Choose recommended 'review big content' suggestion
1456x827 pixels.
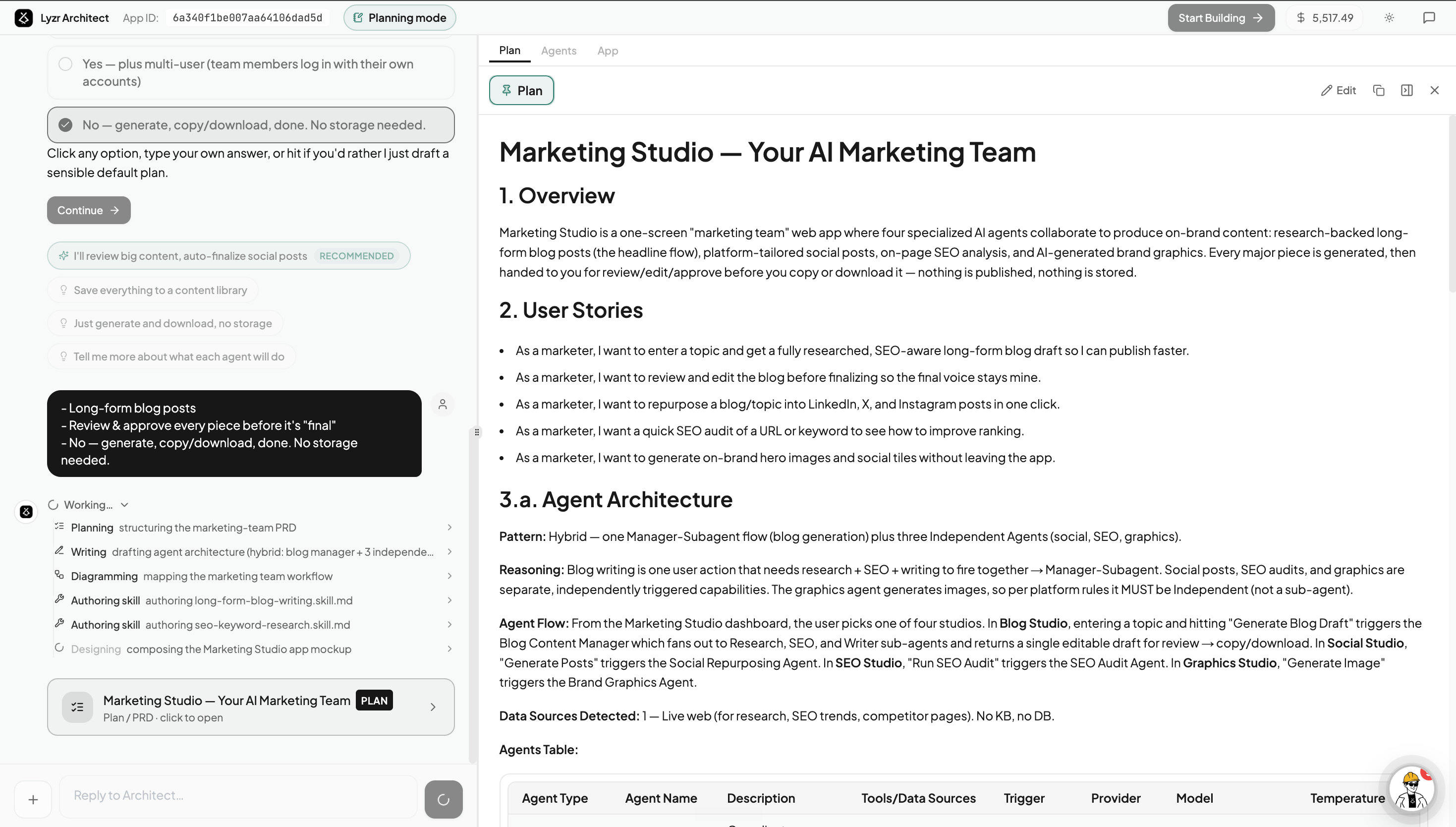(x=229, y=256)
